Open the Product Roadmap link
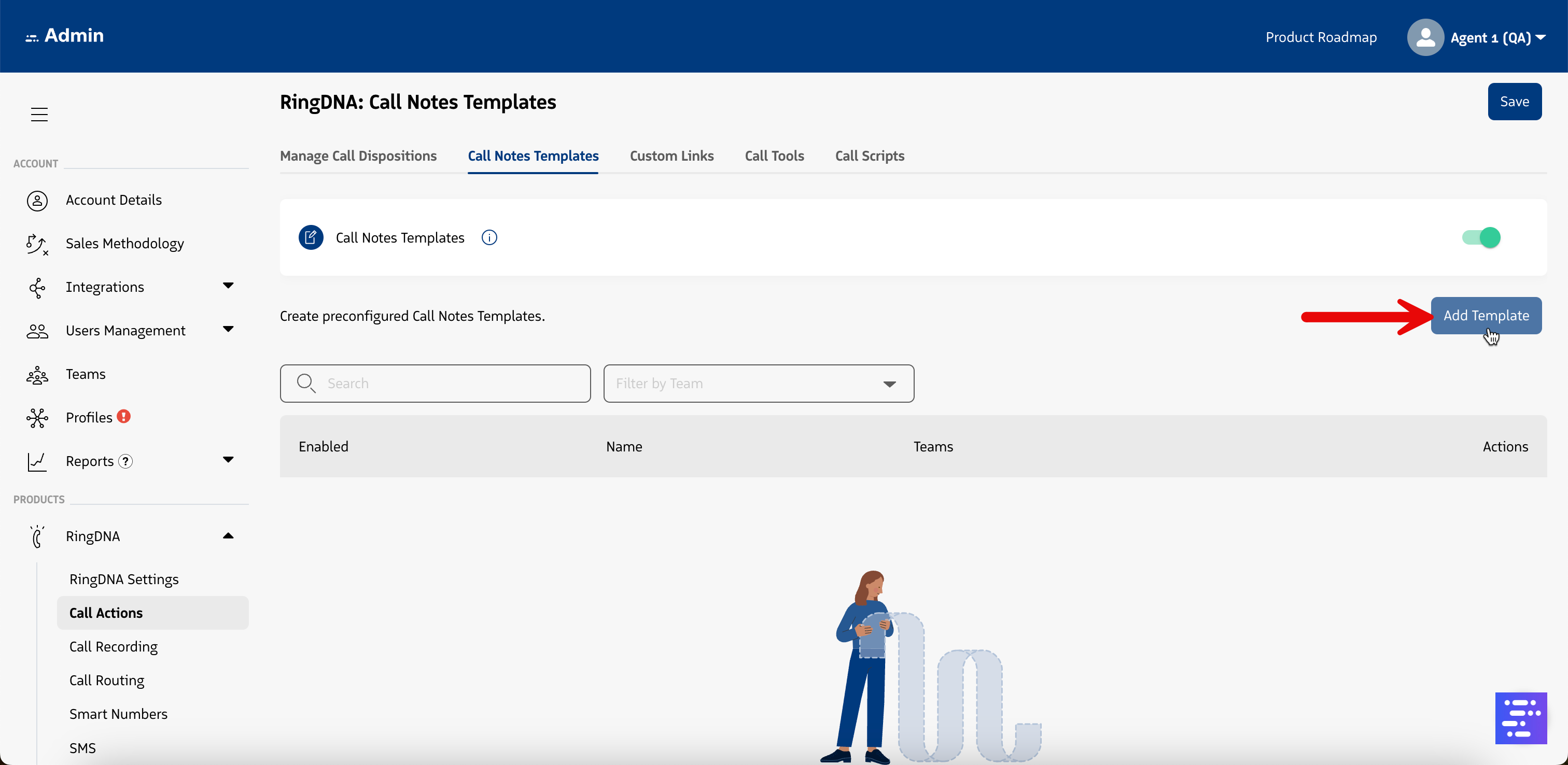 [1321, 37]
